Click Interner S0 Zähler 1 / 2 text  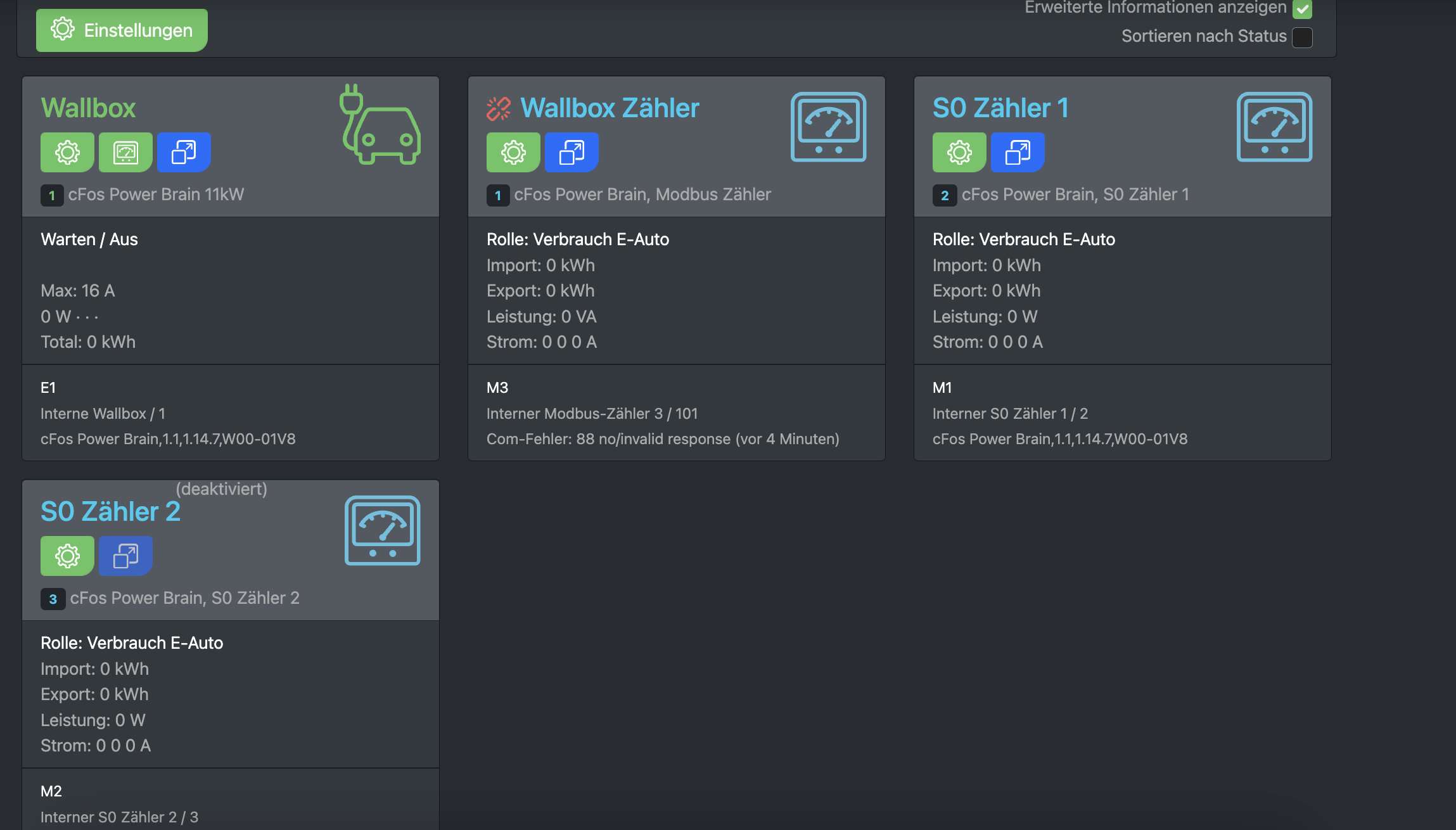[x=1010, y=414]
